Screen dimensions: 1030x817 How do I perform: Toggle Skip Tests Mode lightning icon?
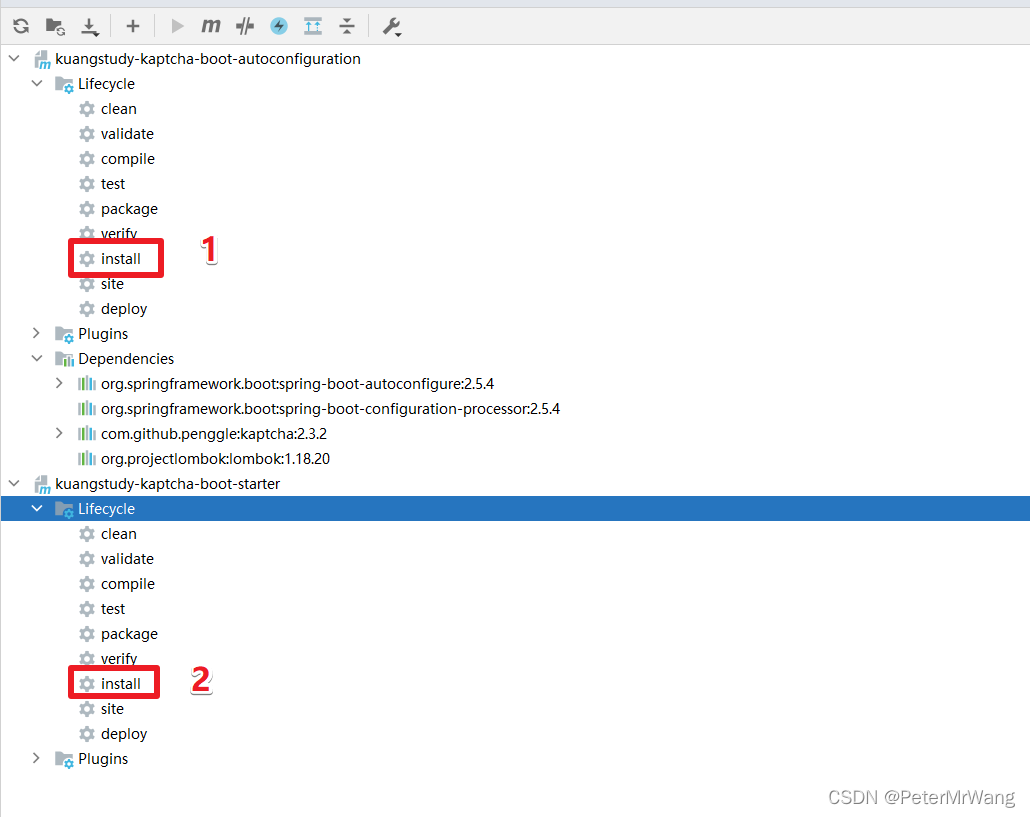pos(279,26)
